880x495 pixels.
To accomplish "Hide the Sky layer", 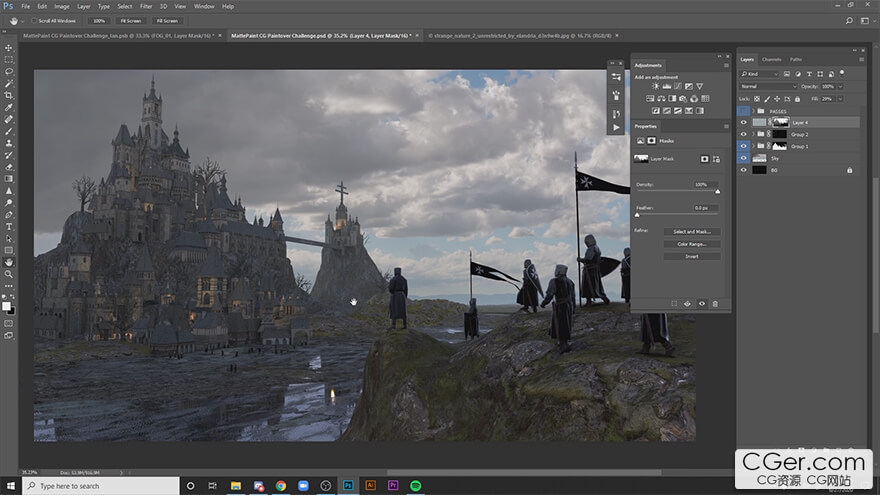I will click(x=744, y=158).
